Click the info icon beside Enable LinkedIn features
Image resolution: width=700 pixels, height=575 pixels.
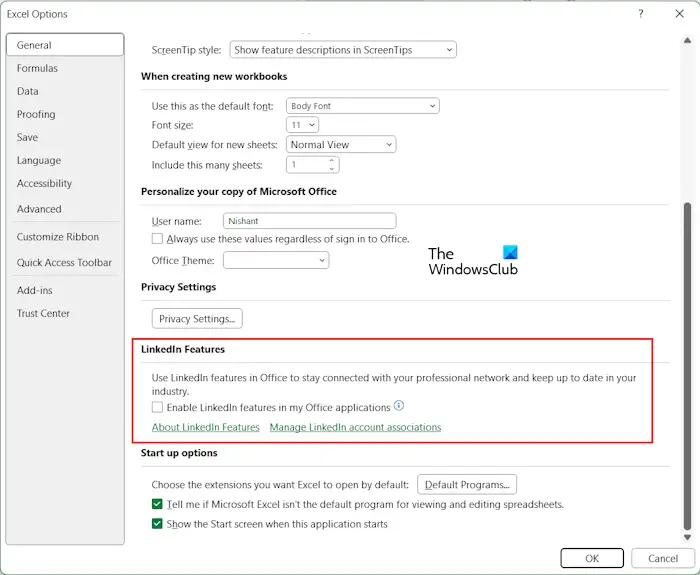point(399,405)
